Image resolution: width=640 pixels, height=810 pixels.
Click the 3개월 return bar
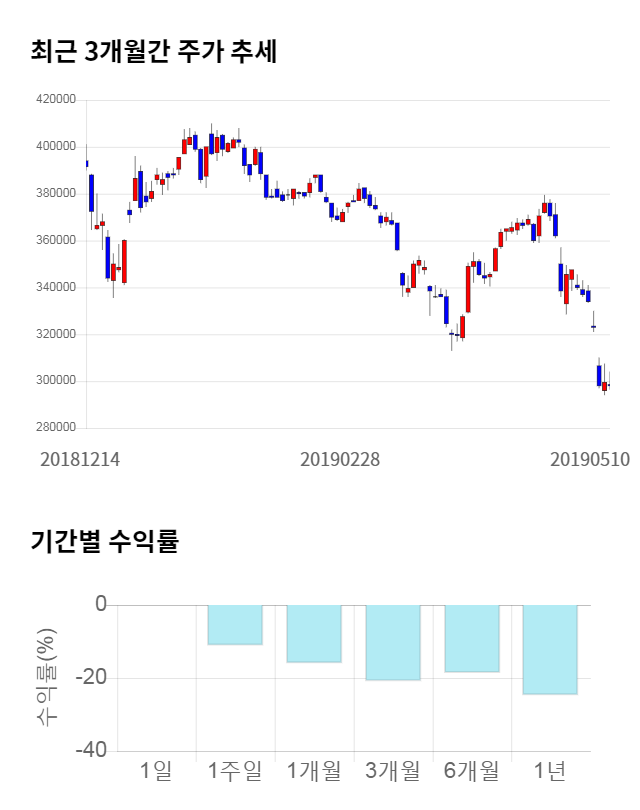tap(393, 643)
